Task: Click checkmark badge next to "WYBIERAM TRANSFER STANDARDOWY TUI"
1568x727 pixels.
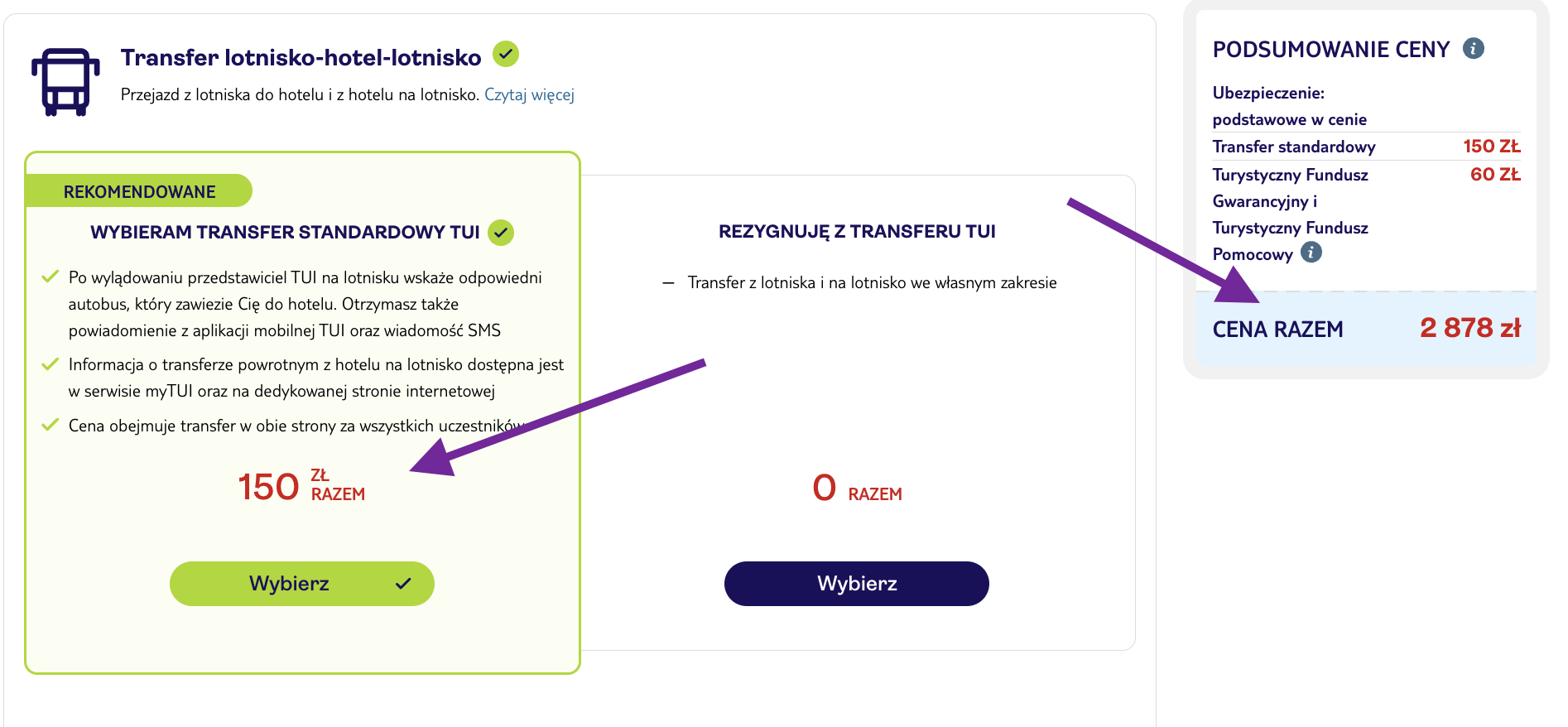Action: 501,233
